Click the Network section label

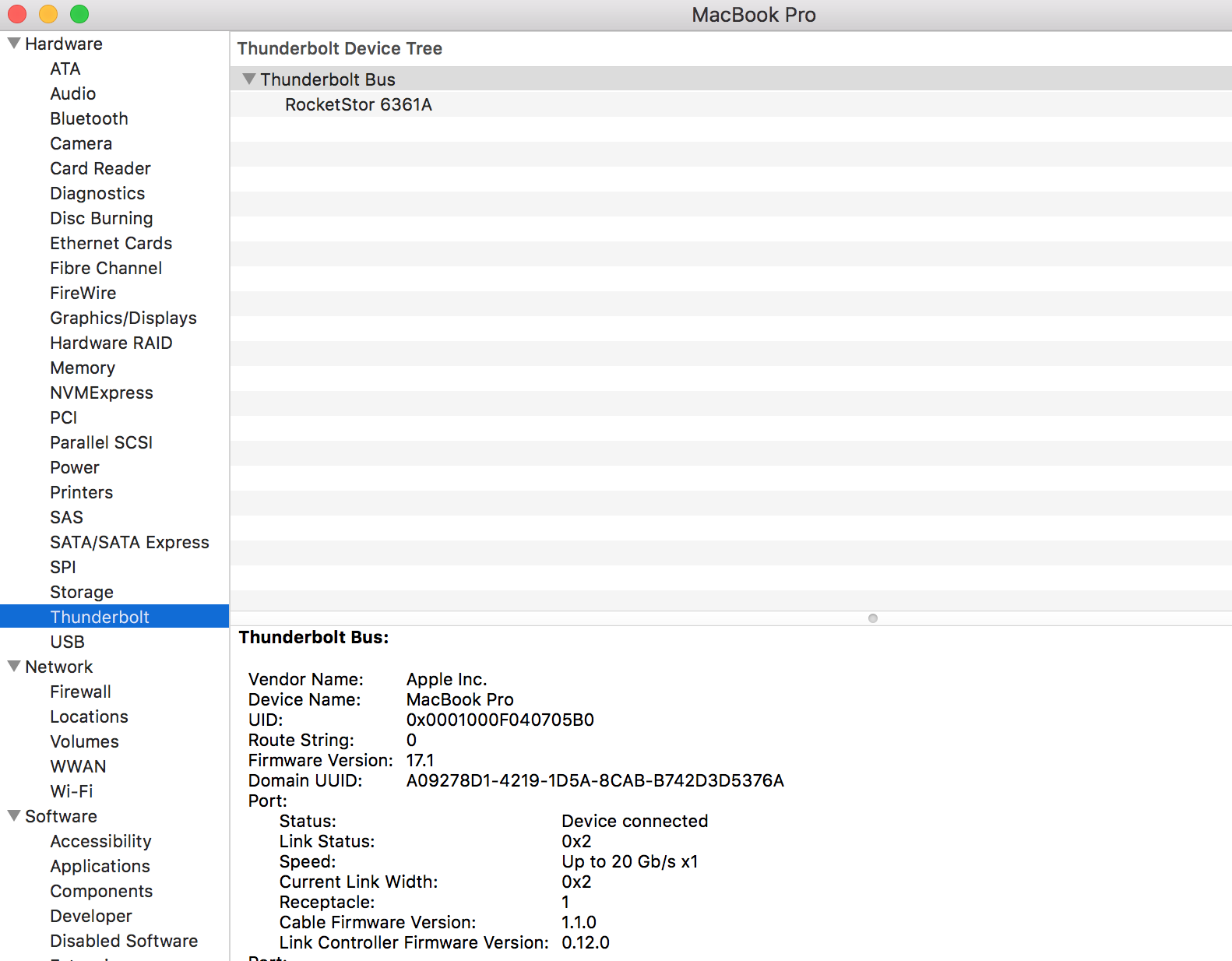[x=59, y=667]
